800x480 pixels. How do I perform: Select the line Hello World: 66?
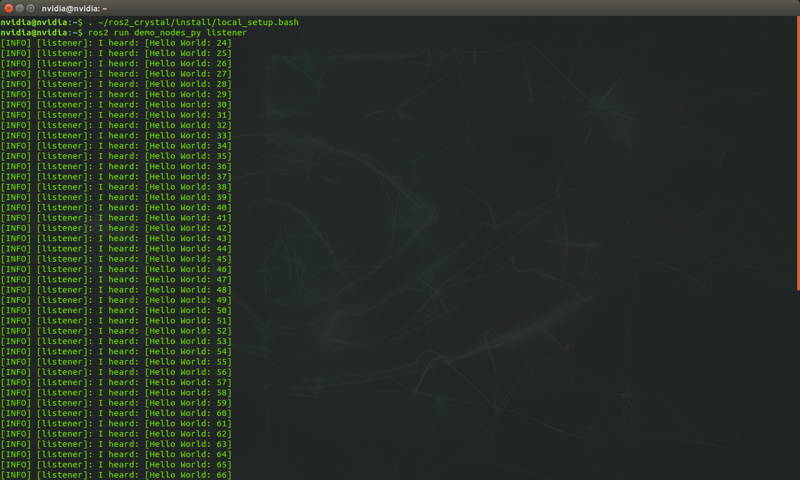click(116, 475)
